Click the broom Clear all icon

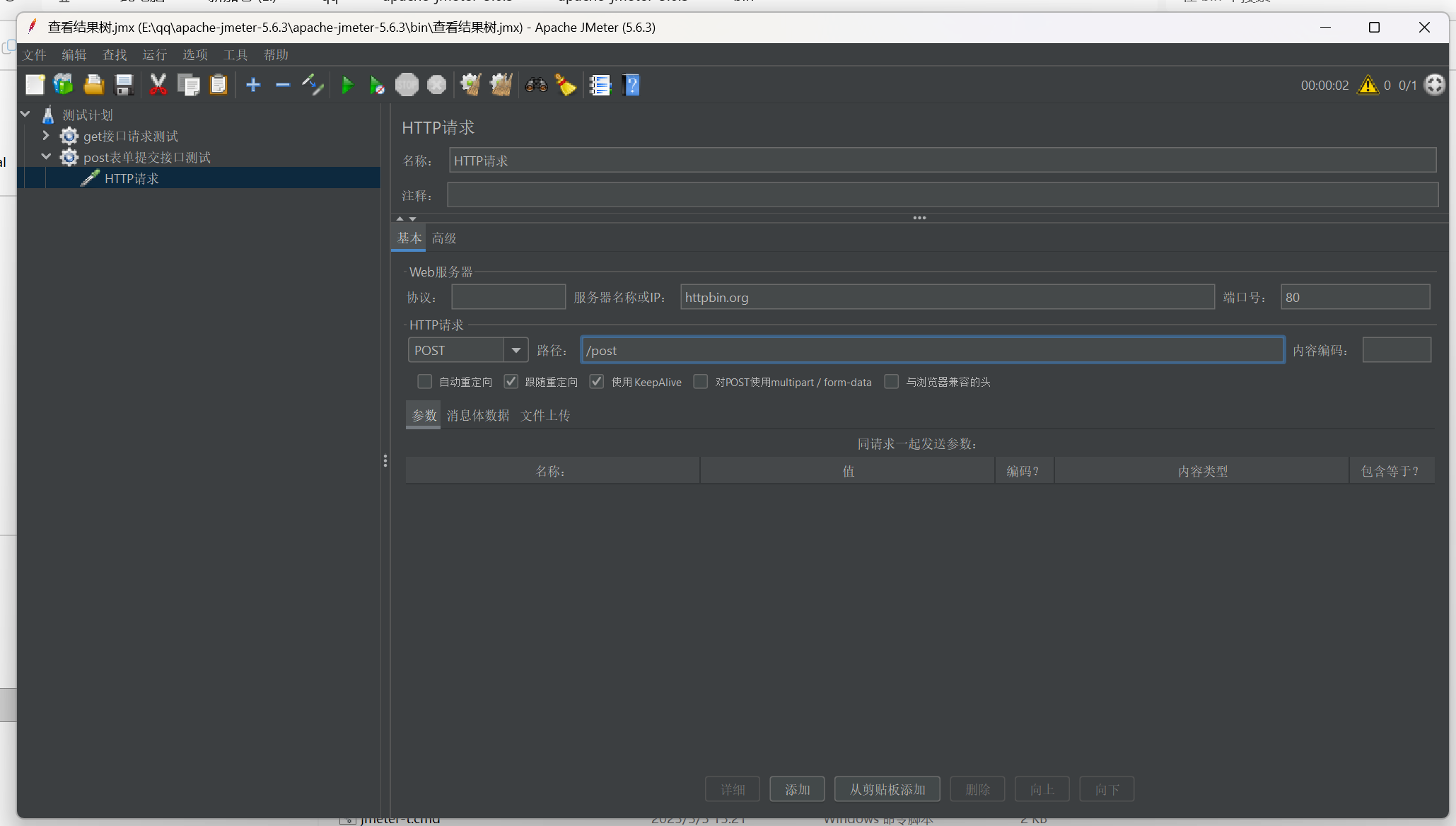tap(501, 86)
